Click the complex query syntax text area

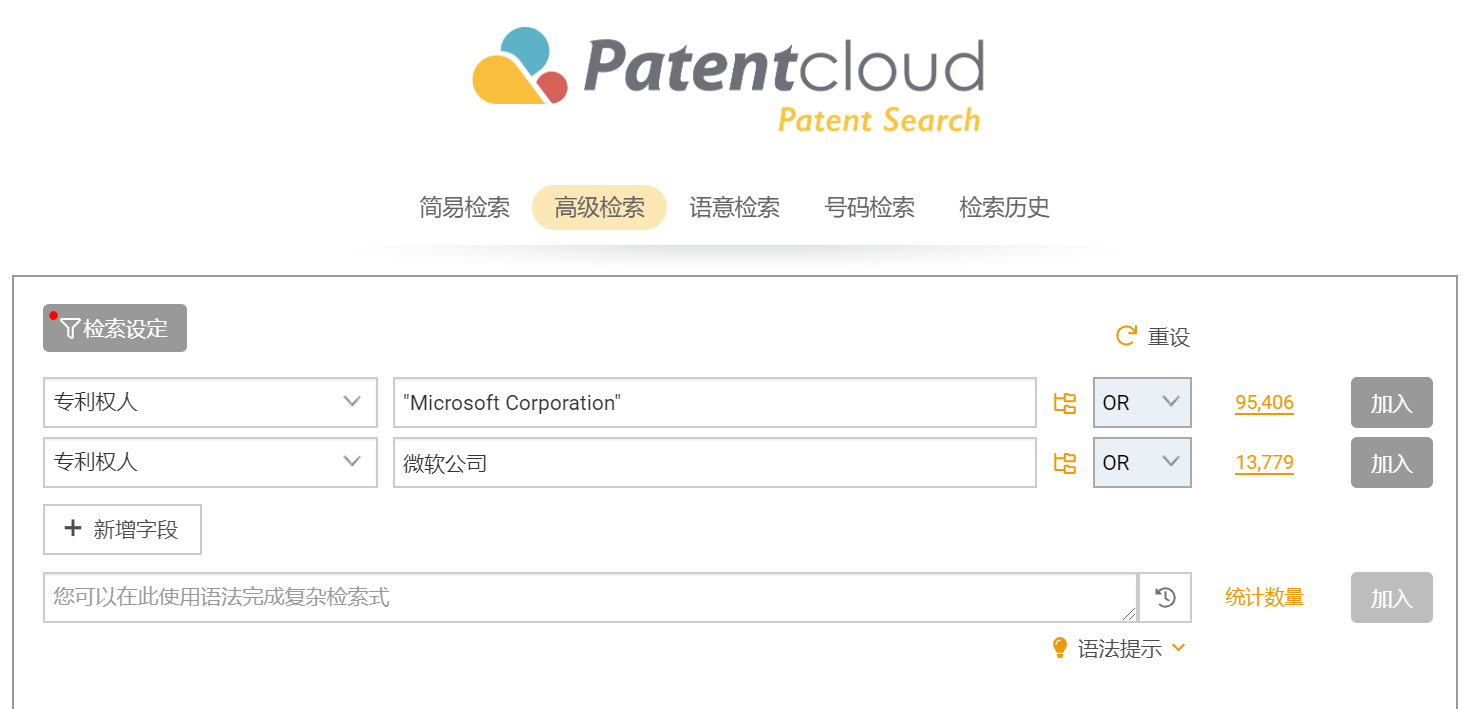590,598
